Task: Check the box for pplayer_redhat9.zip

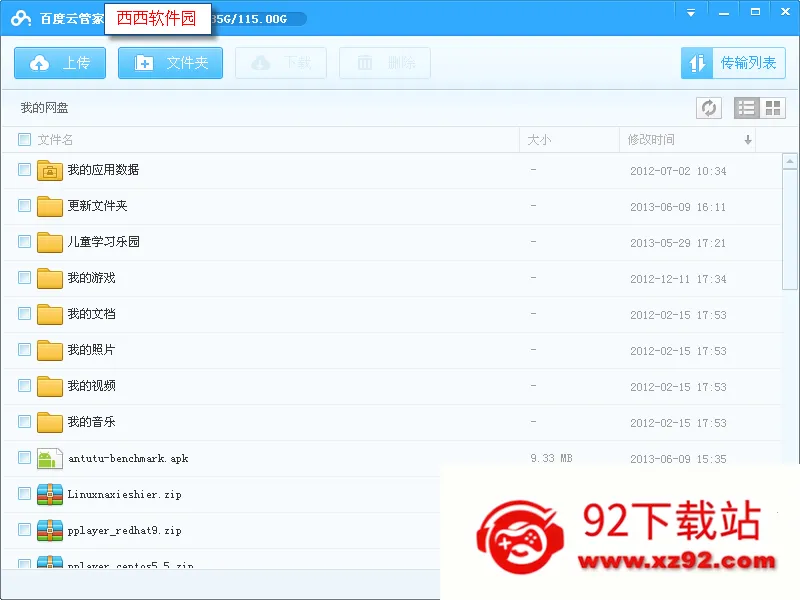Action: (x=24, y=530)
